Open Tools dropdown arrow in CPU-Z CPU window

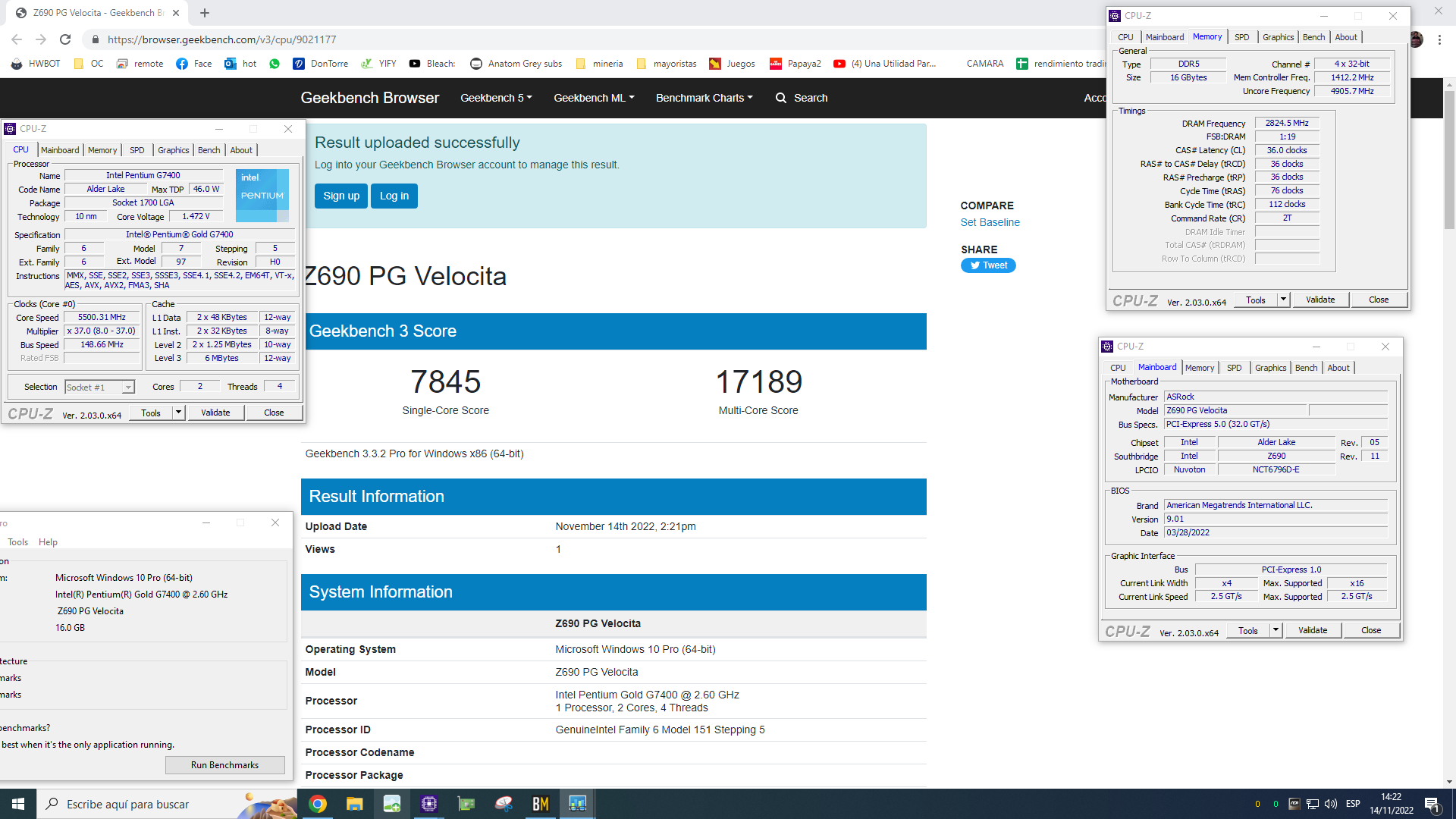[178, 413]
